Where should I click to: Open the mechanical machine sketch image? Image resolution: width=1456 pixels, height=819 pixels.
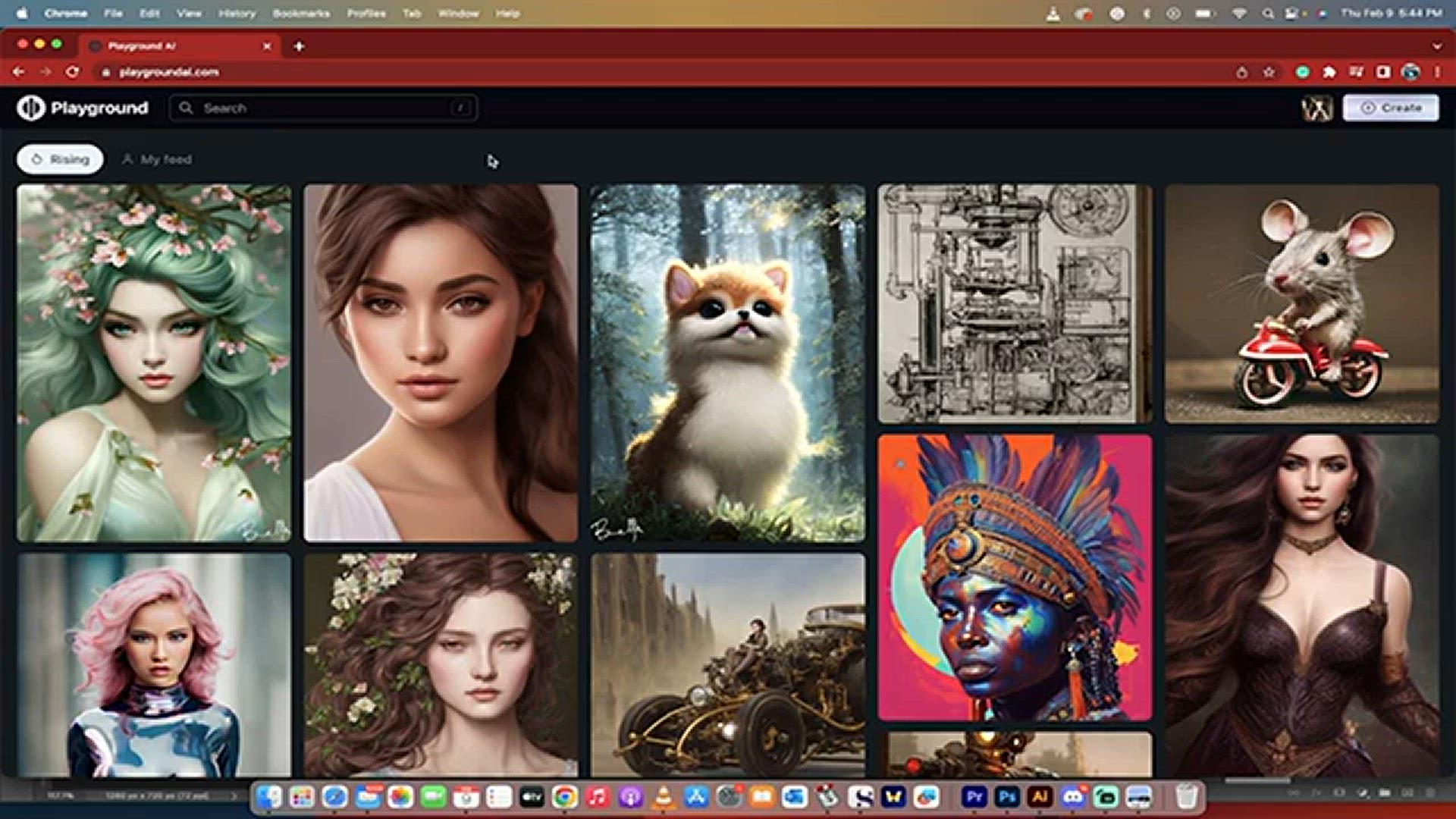point(1015,303)
